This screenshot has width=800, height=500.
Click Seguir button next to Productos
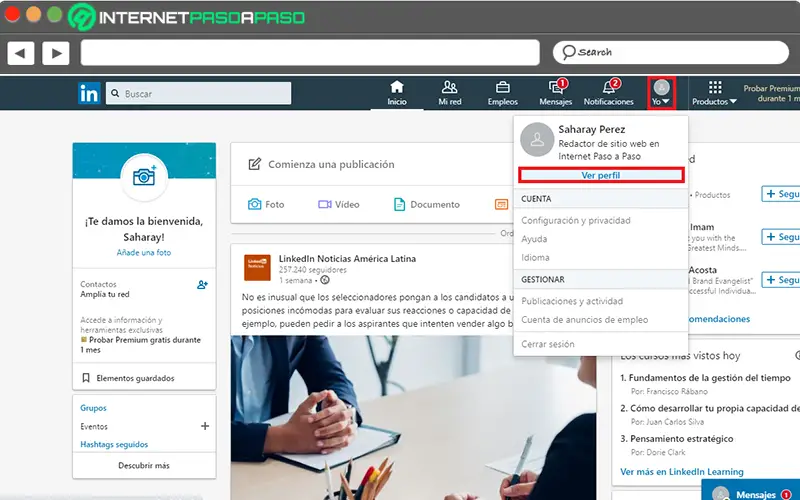point(781,194)
